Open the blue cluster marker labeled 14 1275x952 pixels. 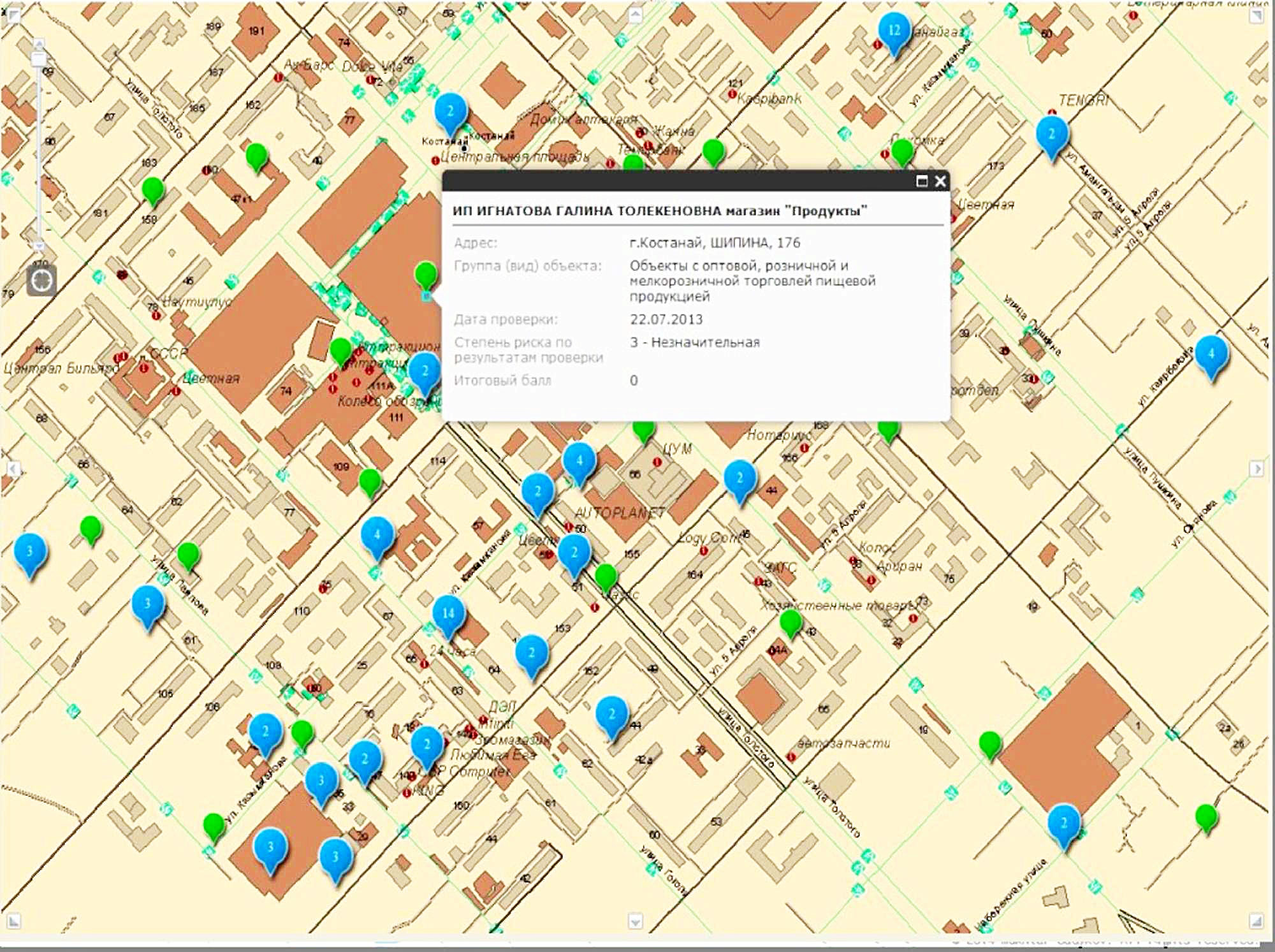448,613
